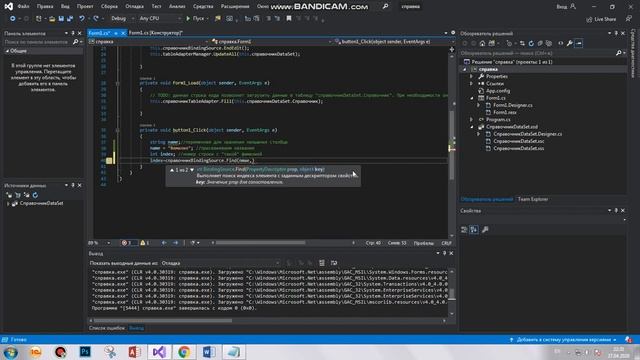
Task: Click the navigate backward arrow below editor
Action: (164, 243)
